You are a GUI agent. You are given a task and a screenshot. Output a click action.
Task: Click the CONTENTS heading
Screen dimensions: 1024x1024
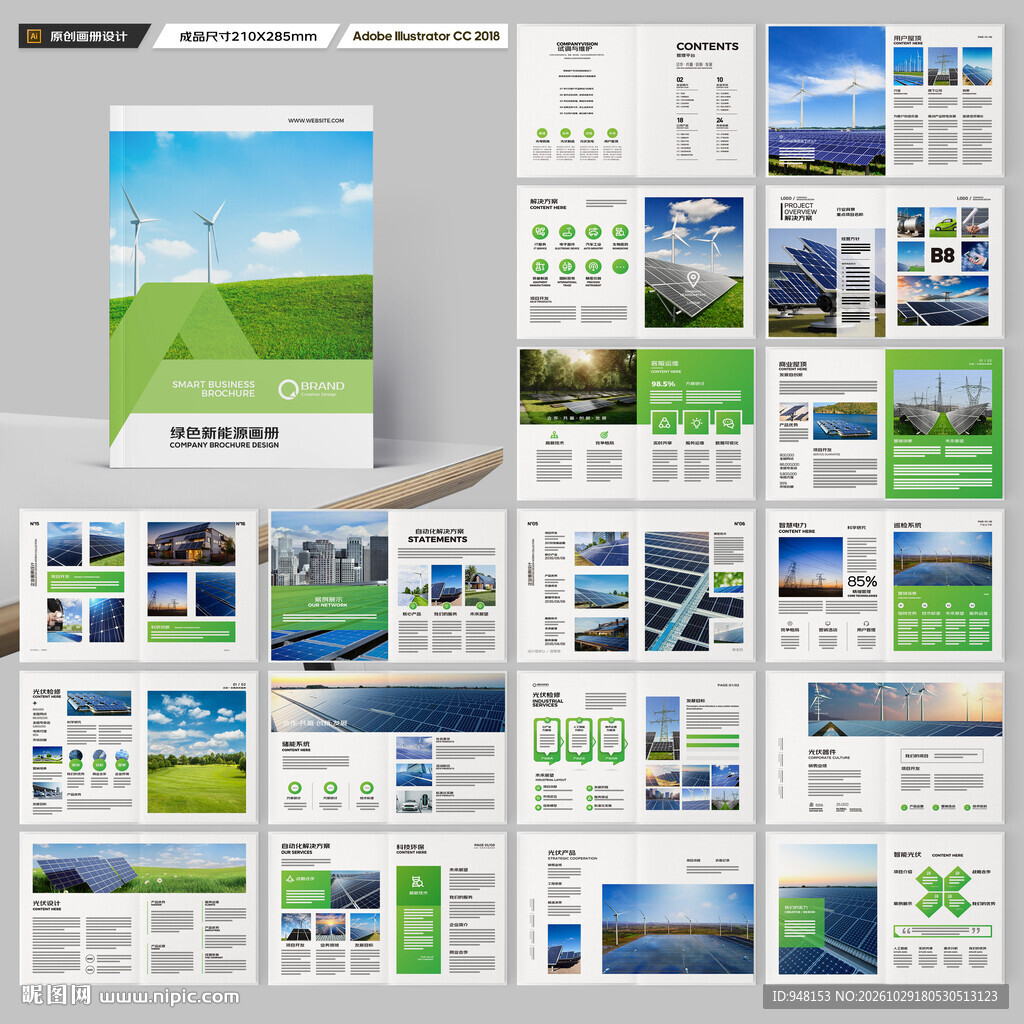707,46
